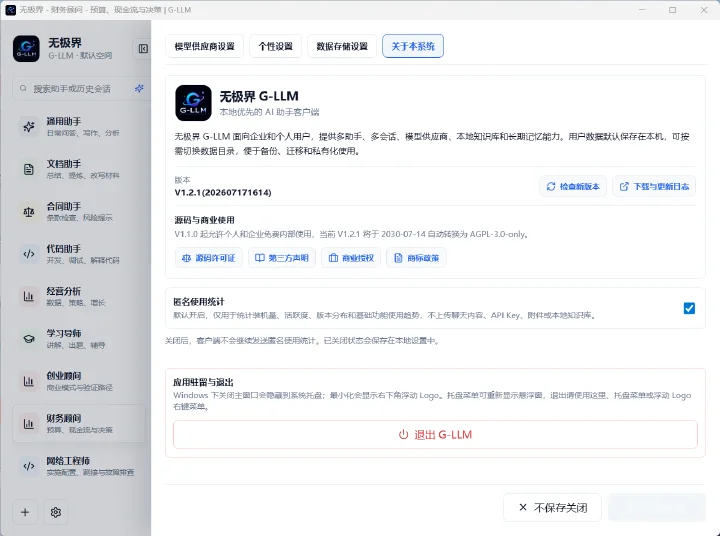Select the 文档助手 document icon

[29, 169]
